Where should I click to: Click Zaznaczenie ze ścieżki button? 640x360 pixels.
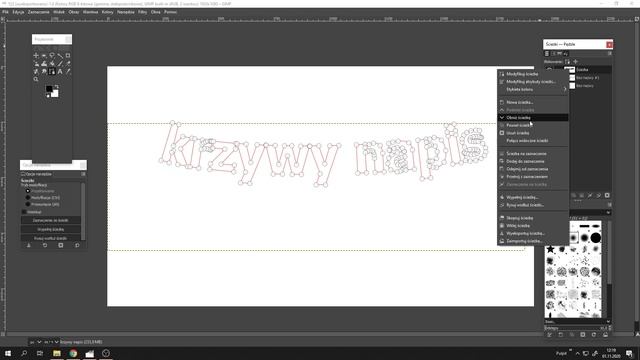point(51,220)
